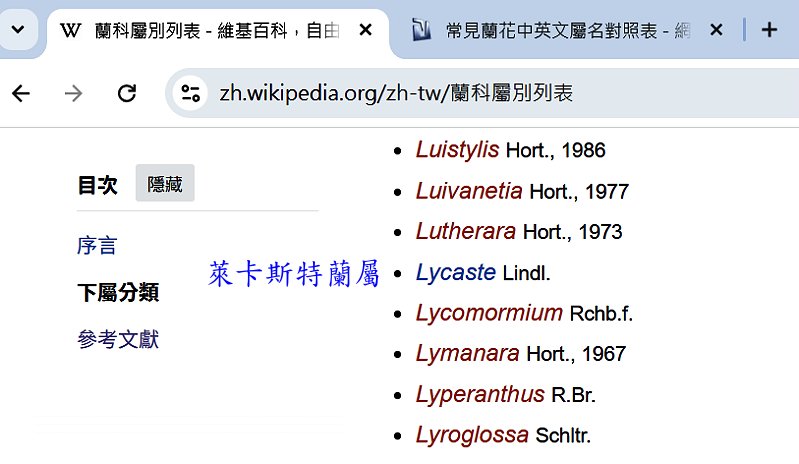799x464 pixels.
Task: Expand the tab search dropdown arrow
Action: coord(17,30)
